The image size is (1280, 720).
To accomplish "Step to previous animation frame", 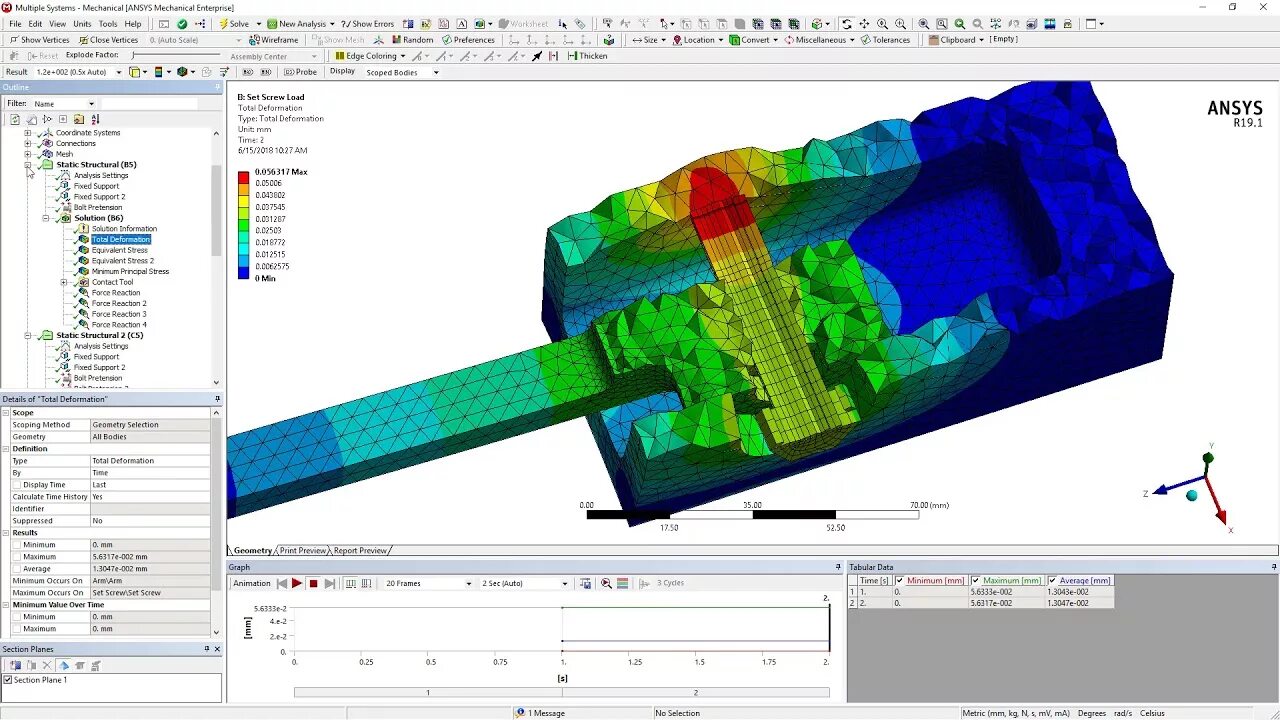I will (282, 583).
